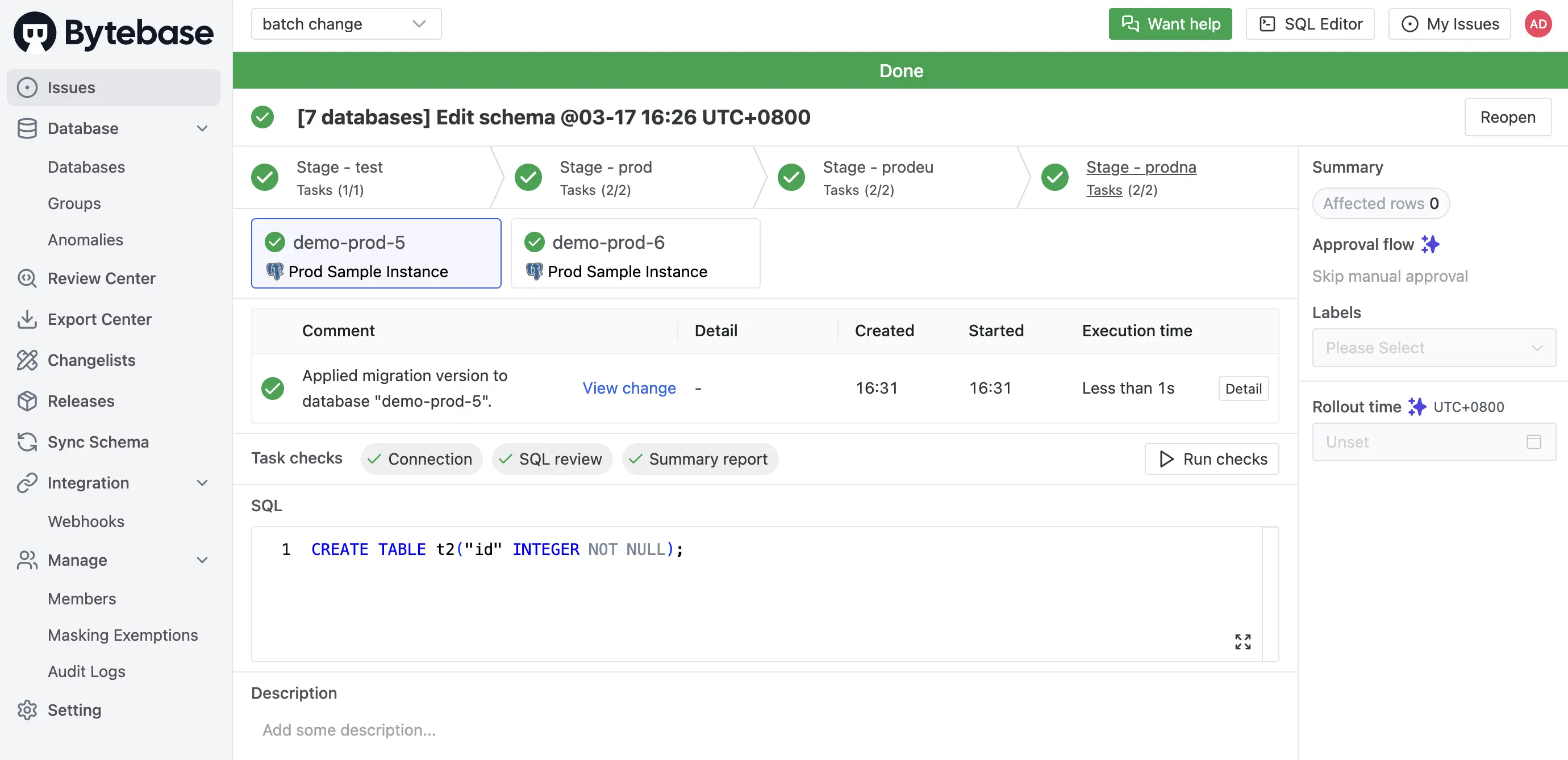Click the Bytebase logo
The height and width of the screenshot is (760, 1568).
click(x=114, y=32)
